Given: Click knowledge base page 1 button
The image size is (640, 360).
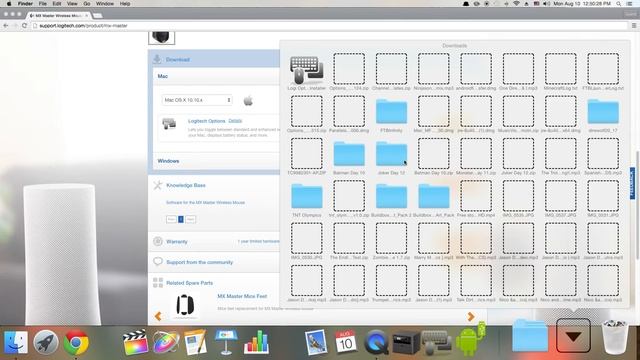Looking at the screenshot, I should [x=181, y=219].
